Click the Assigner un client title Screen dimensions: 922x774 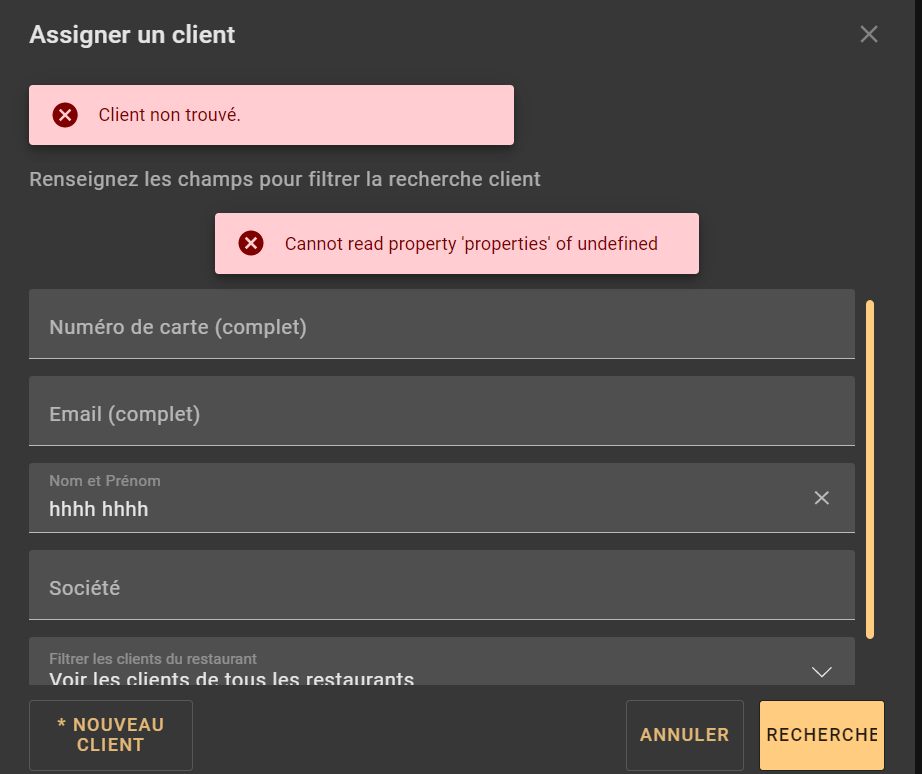pos(132,35)
